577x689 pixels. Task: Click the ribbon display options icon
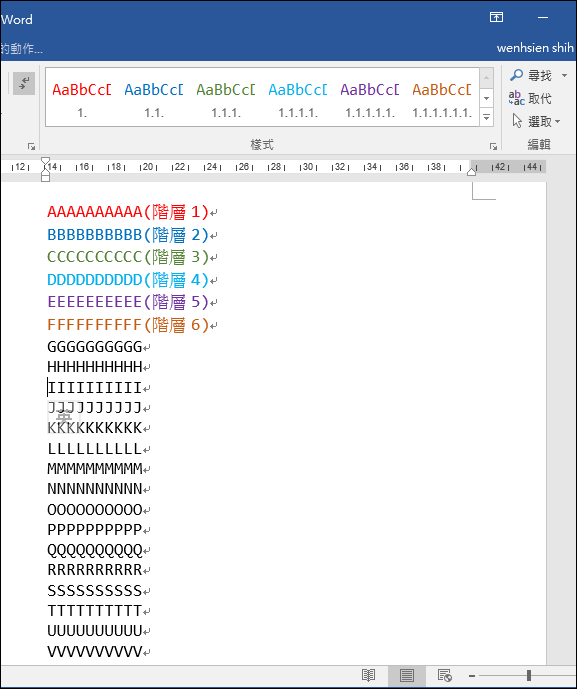point(497,17)
